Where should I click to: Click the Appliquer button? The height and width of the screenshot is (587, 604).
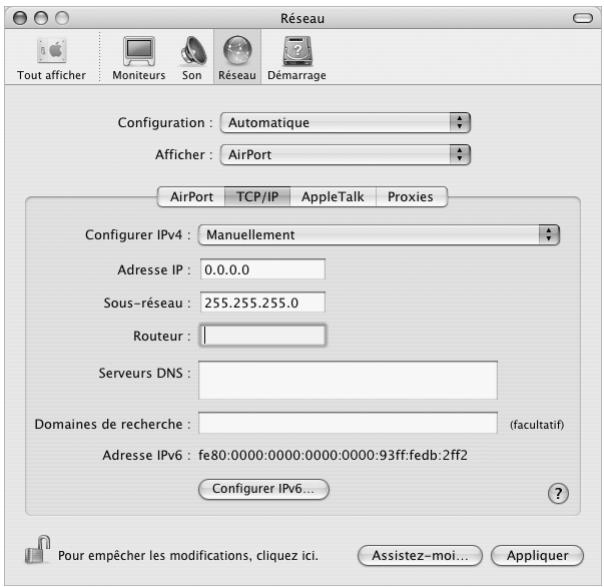[537, 555]
